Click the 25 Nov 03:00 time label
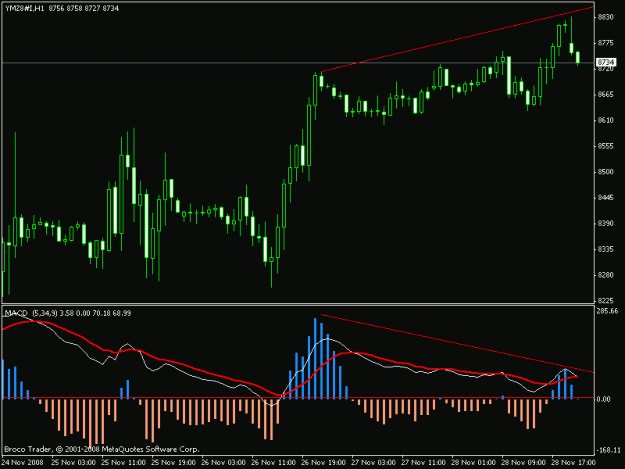Viewport: 625px width, 469px height. pos(73,463)
